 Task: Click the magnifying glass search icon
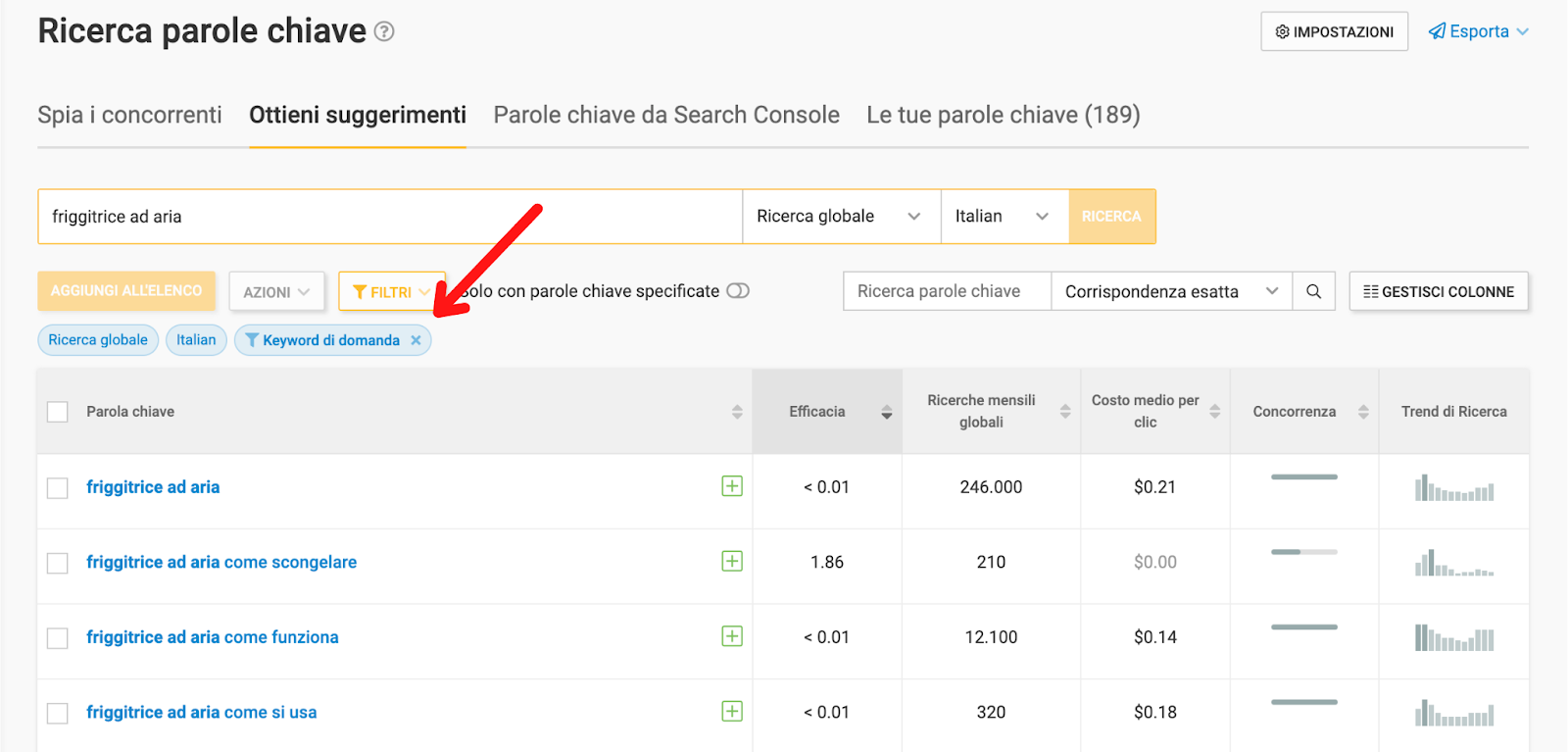(x=1313, y=291)
